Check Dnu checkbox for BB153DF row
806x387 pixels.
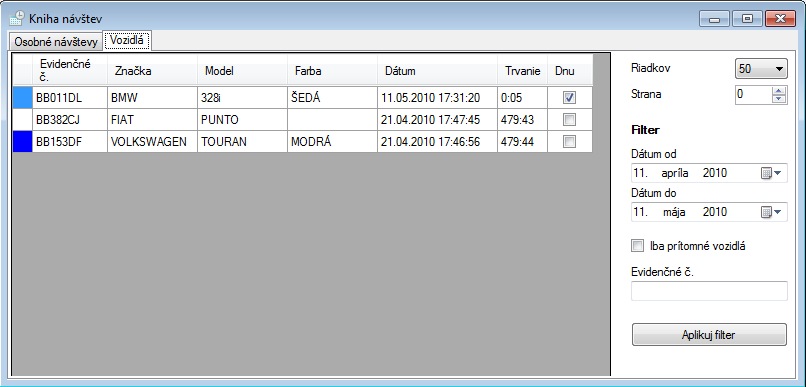click(569, 141)
